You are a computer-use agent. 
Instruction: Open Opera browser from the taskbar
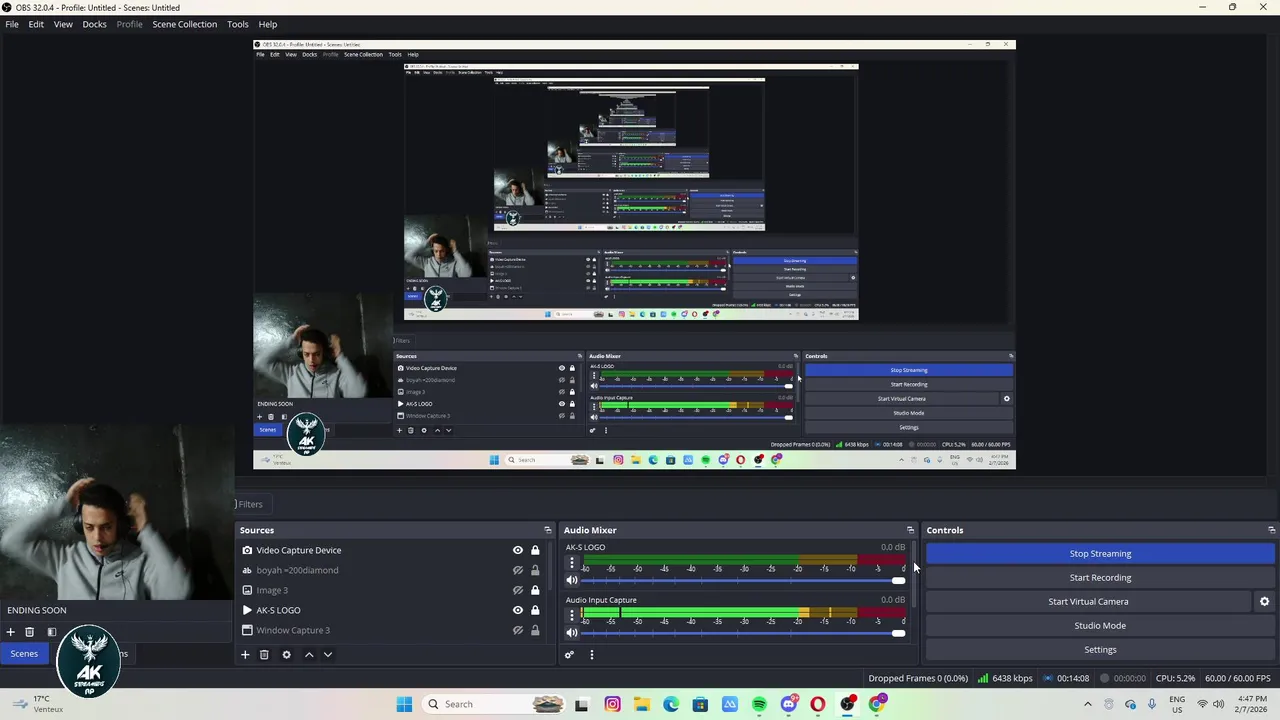818,704
